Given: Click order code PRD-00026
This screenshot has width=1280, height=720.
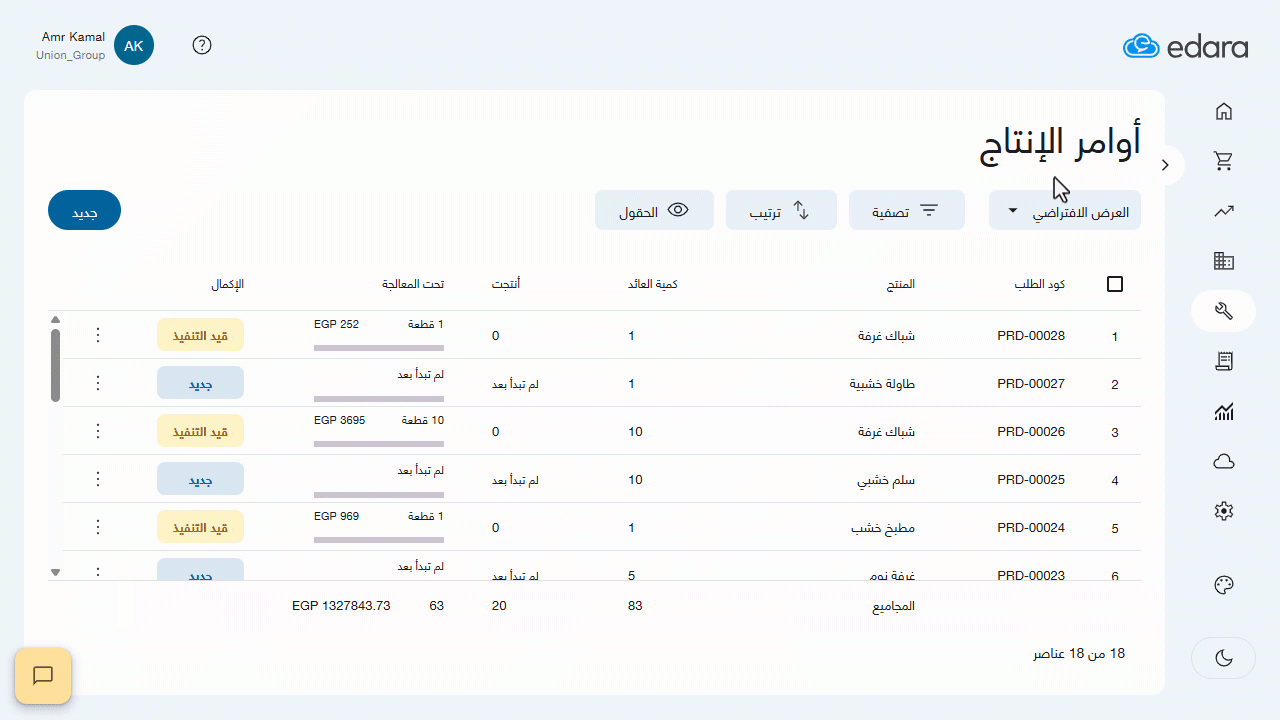Looking at the screenshot, I should [1031, 432].
